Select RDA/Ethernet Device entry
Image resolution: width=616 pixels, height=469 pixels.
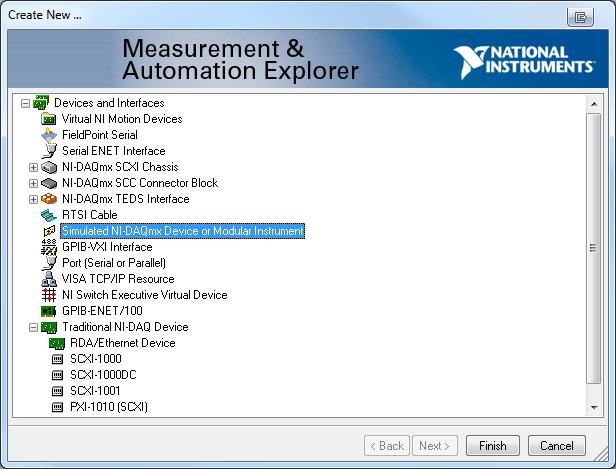pyautogui.click(x=123, y=343)
